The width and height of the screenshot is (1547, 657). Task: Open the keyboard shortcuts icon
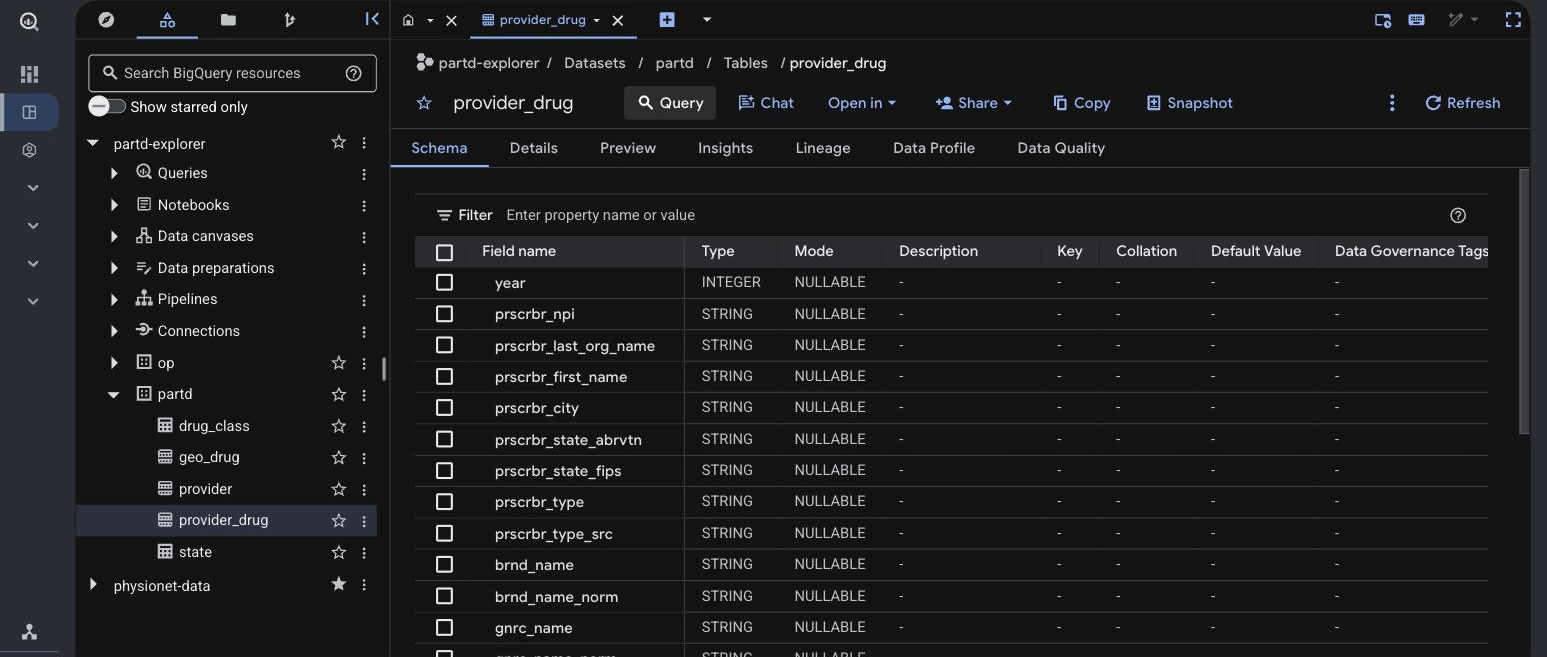1416,19
